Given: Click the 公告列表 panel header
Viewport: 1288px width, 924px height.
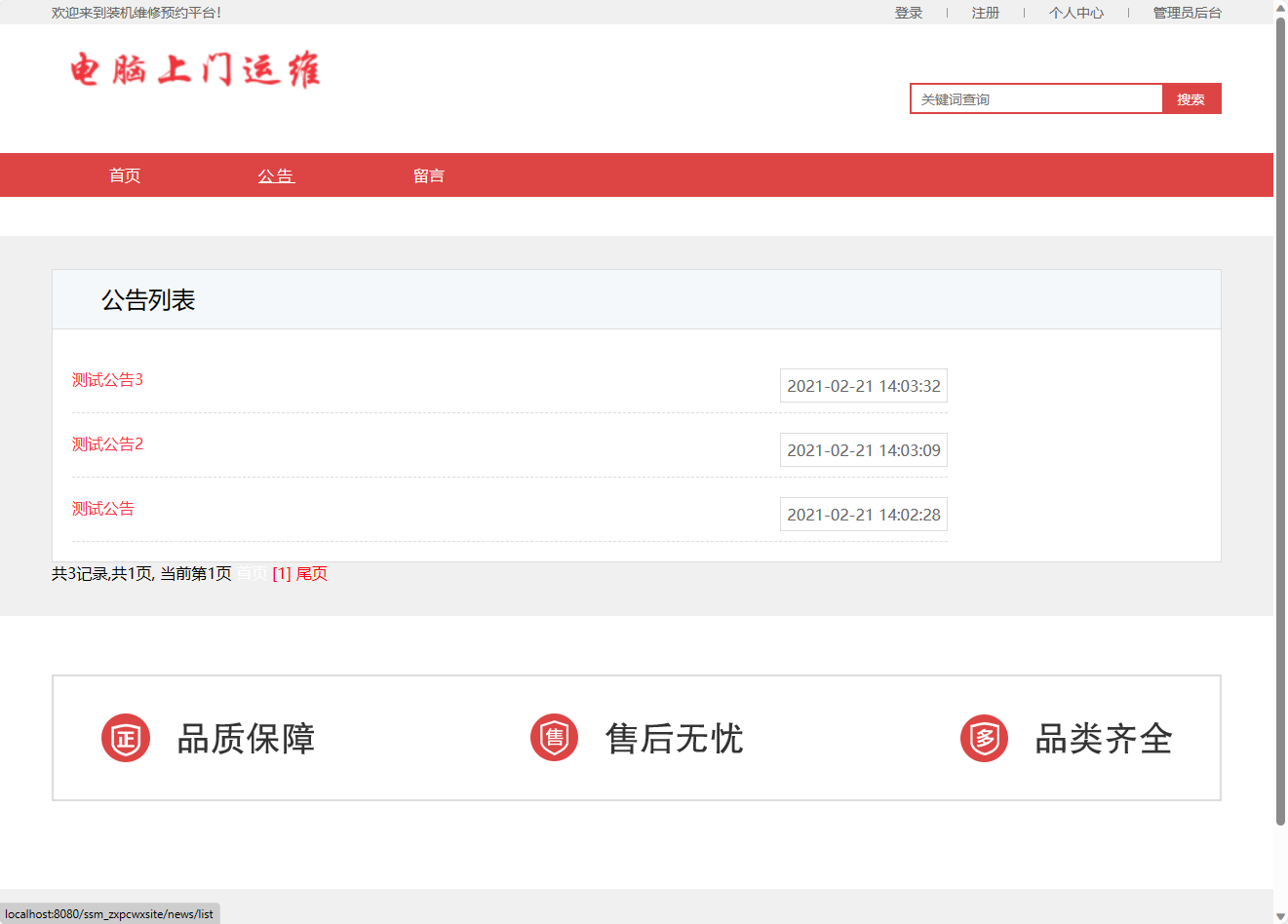Looking at the screenshot, I should (x=148, y=299).
